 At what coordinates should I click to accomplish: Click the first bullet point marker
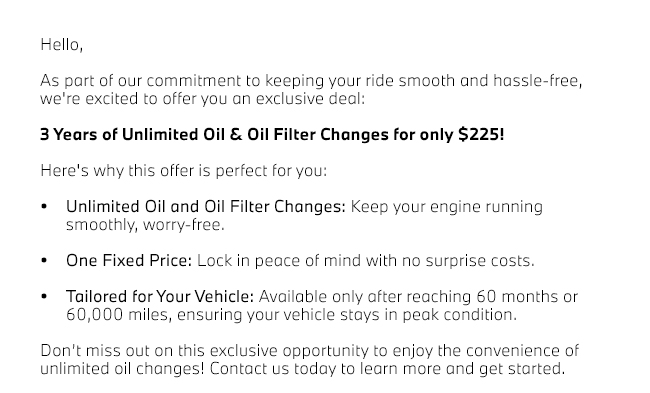(x=44, y=206)
